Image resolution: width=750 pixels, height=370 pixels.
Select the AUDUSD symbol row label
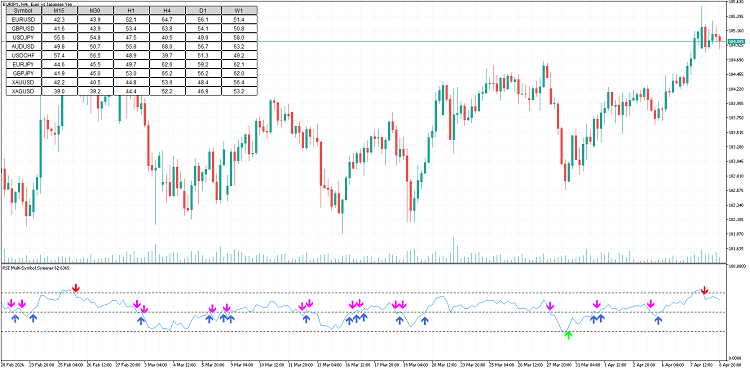(x=24, y=46)
